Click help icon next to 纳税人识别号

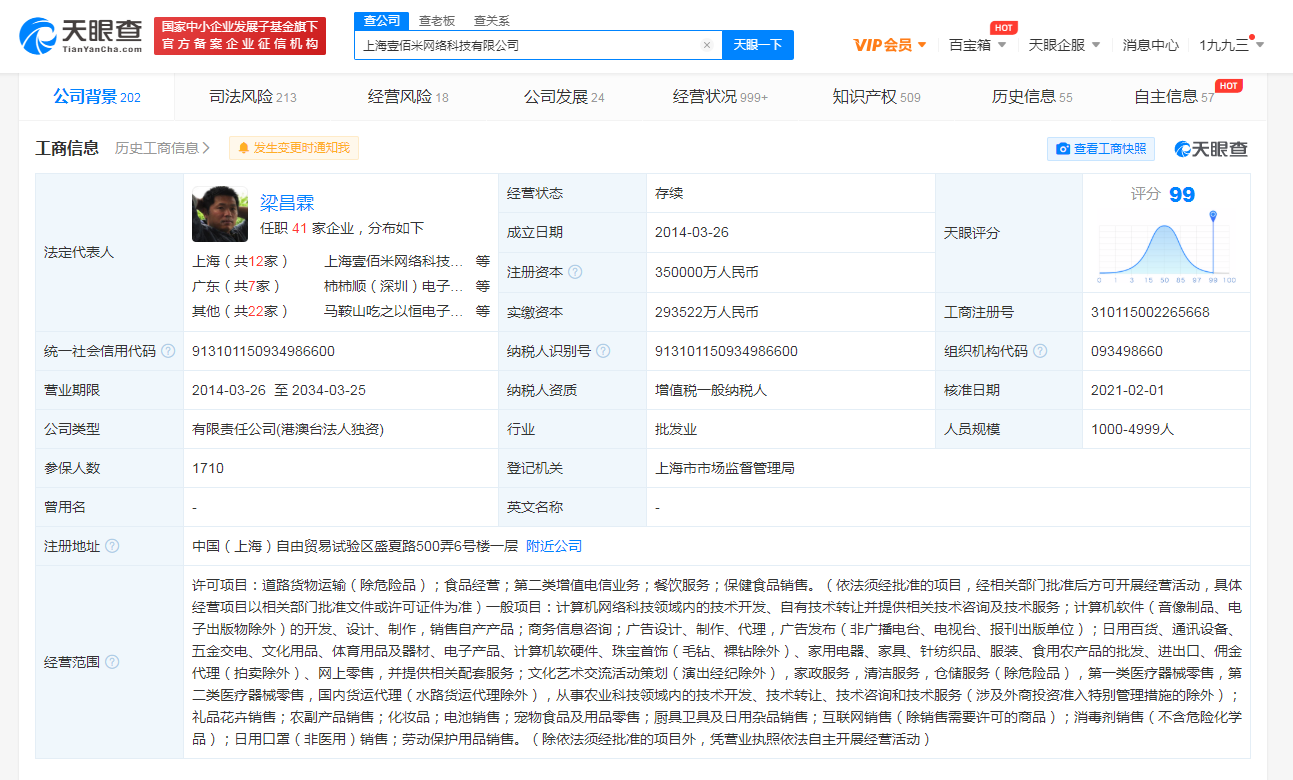[x=603, y=351]
